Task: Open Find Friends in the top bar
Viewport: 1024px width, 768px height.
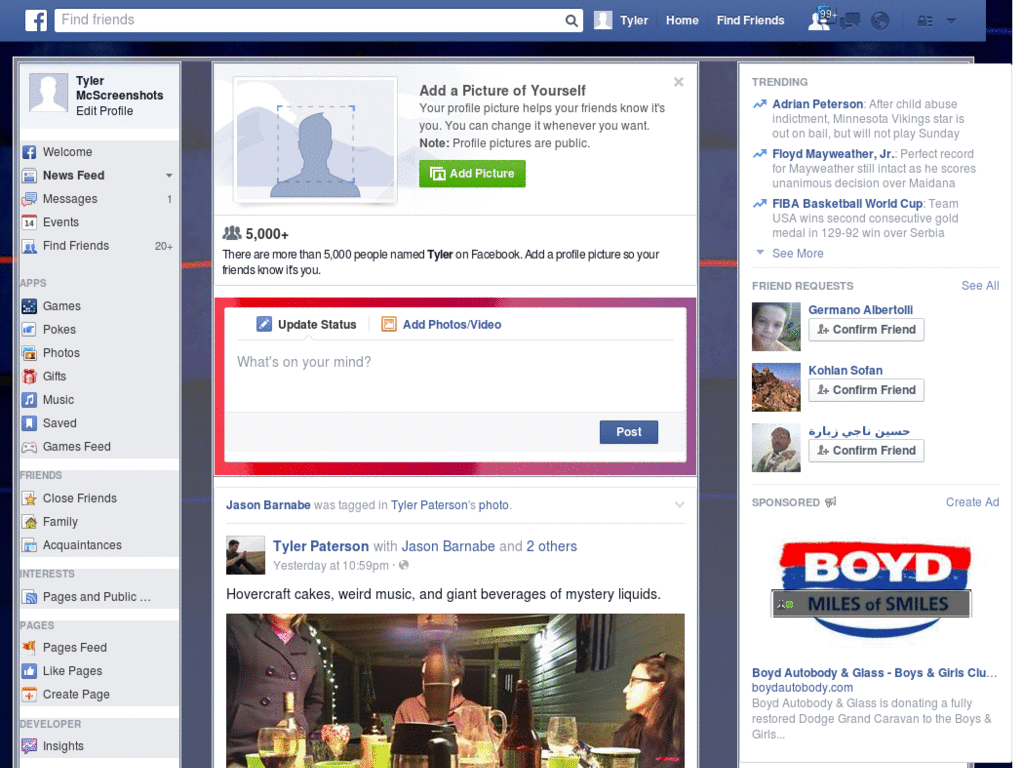Action: click(x=750, y=20)
